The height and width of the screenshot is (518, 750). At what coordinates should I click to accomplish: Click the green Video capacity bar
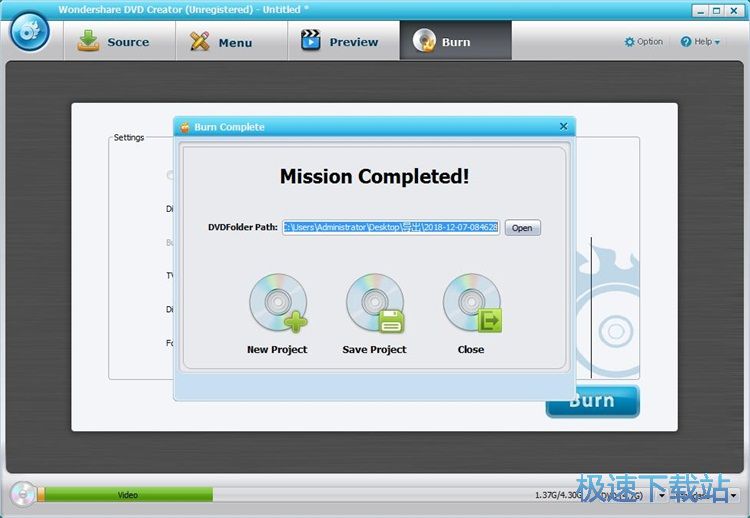point(128,495)
